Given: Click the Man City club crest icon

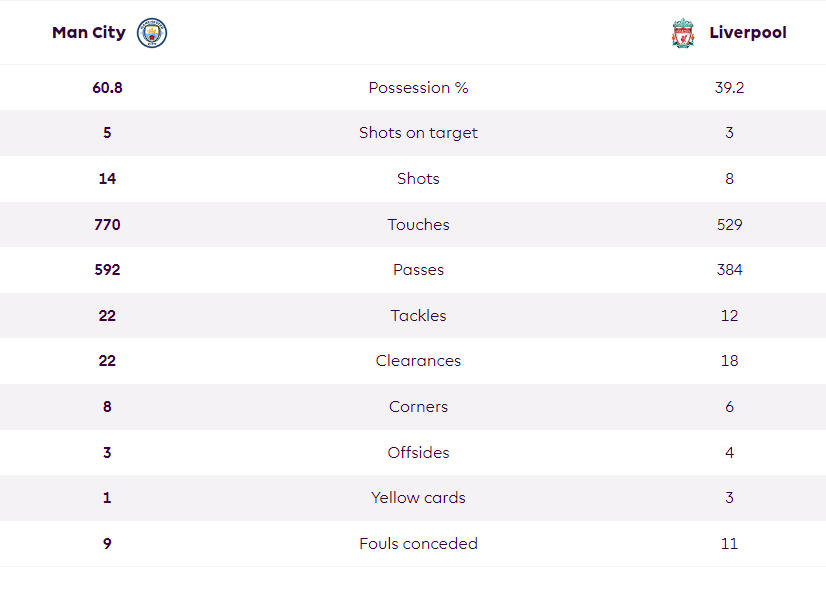Looking at the screenshot, I should click(x=152, y=33).
